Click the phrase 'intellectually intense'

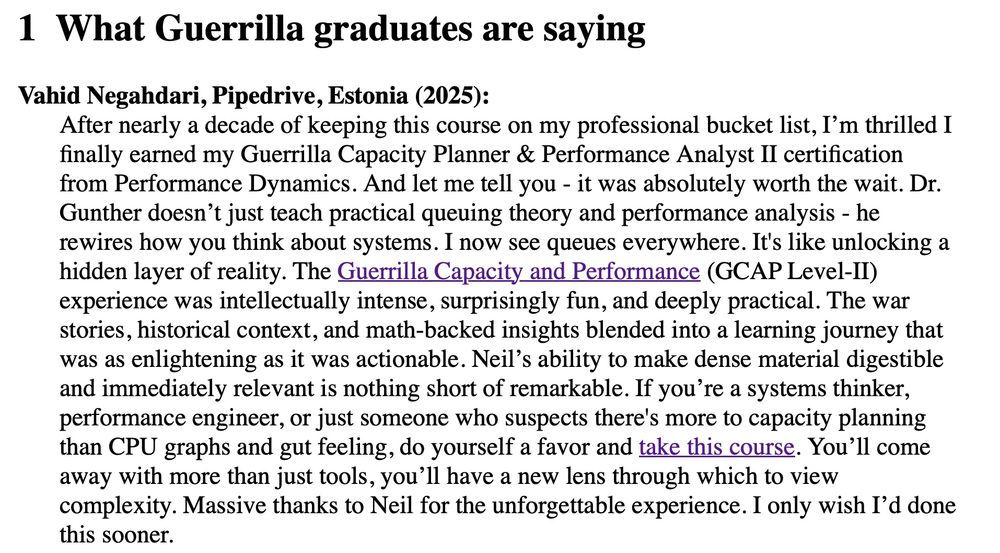tap(329, 300)
